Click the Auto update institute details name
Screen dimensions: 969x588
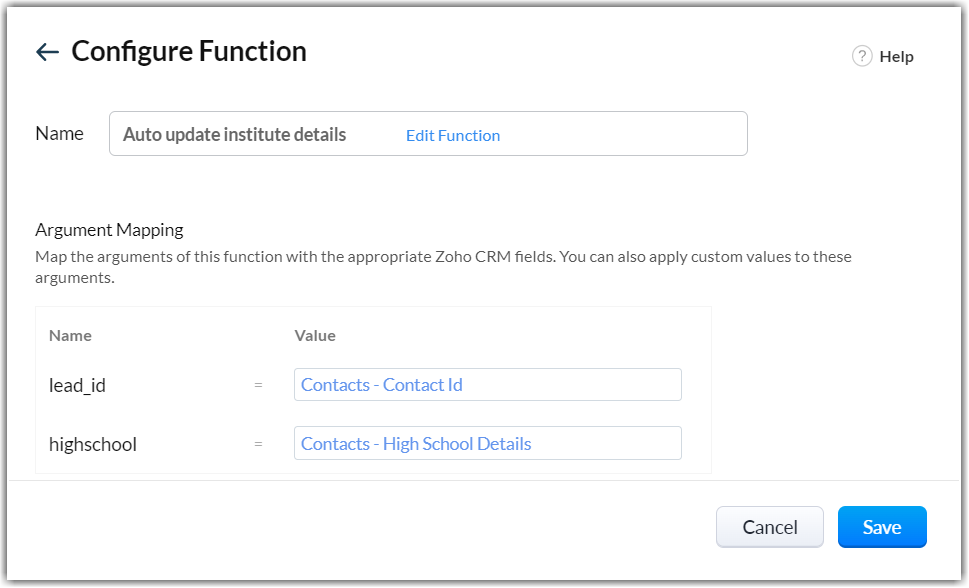tap(234, 134)
